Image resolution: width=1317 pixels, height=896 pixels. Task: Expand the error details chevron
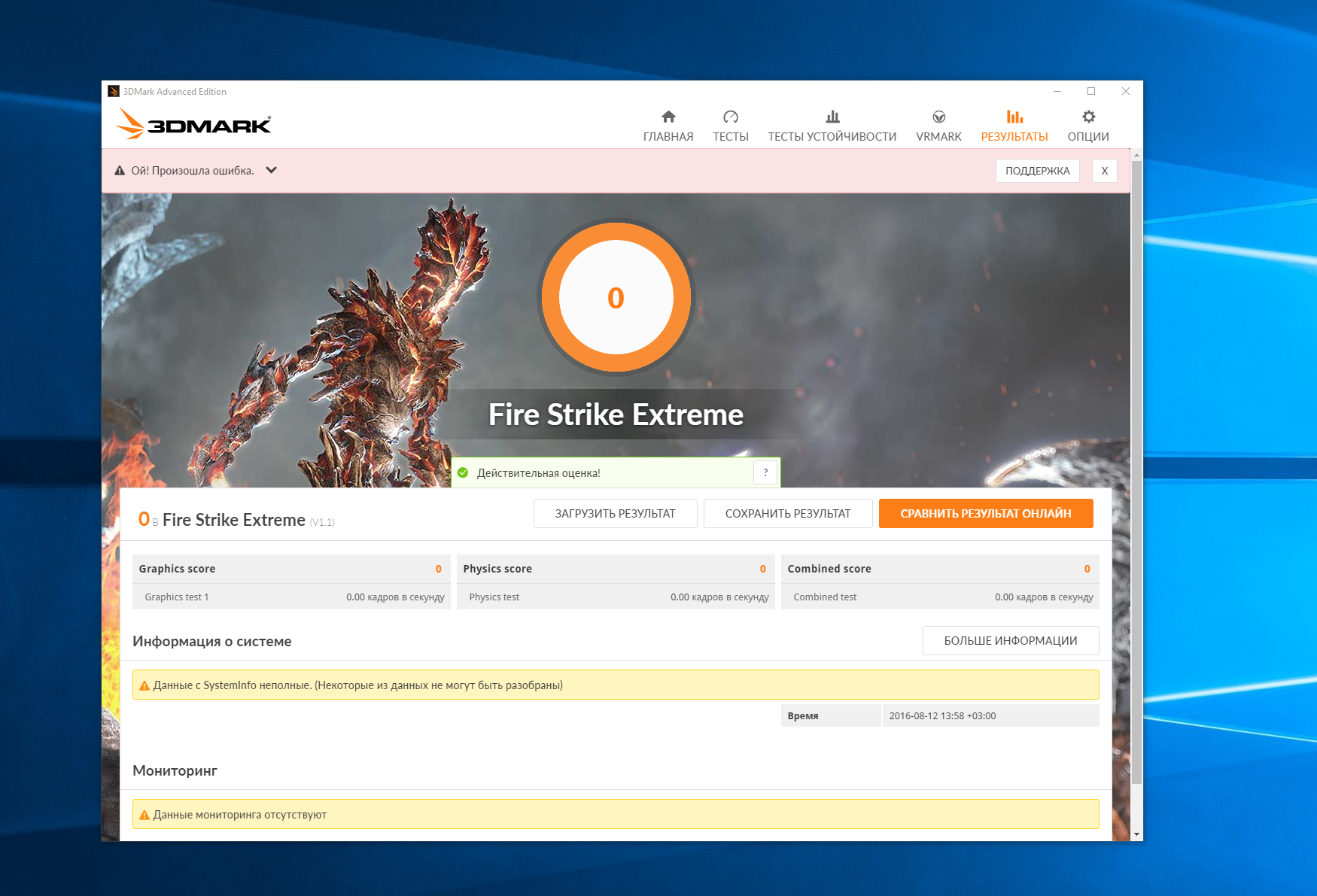(x=272, y=170)
